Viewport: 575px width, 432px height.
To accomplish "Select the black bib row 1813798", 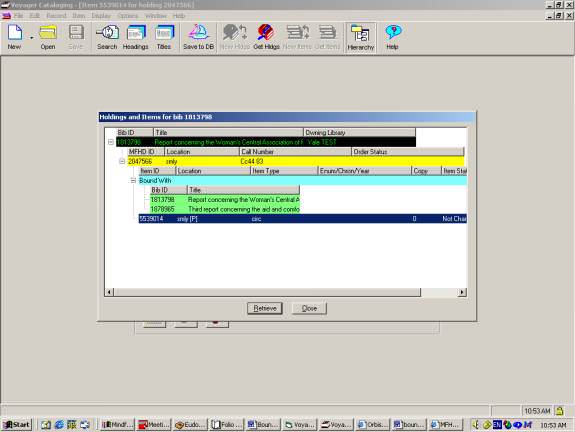I will [266, 142].
